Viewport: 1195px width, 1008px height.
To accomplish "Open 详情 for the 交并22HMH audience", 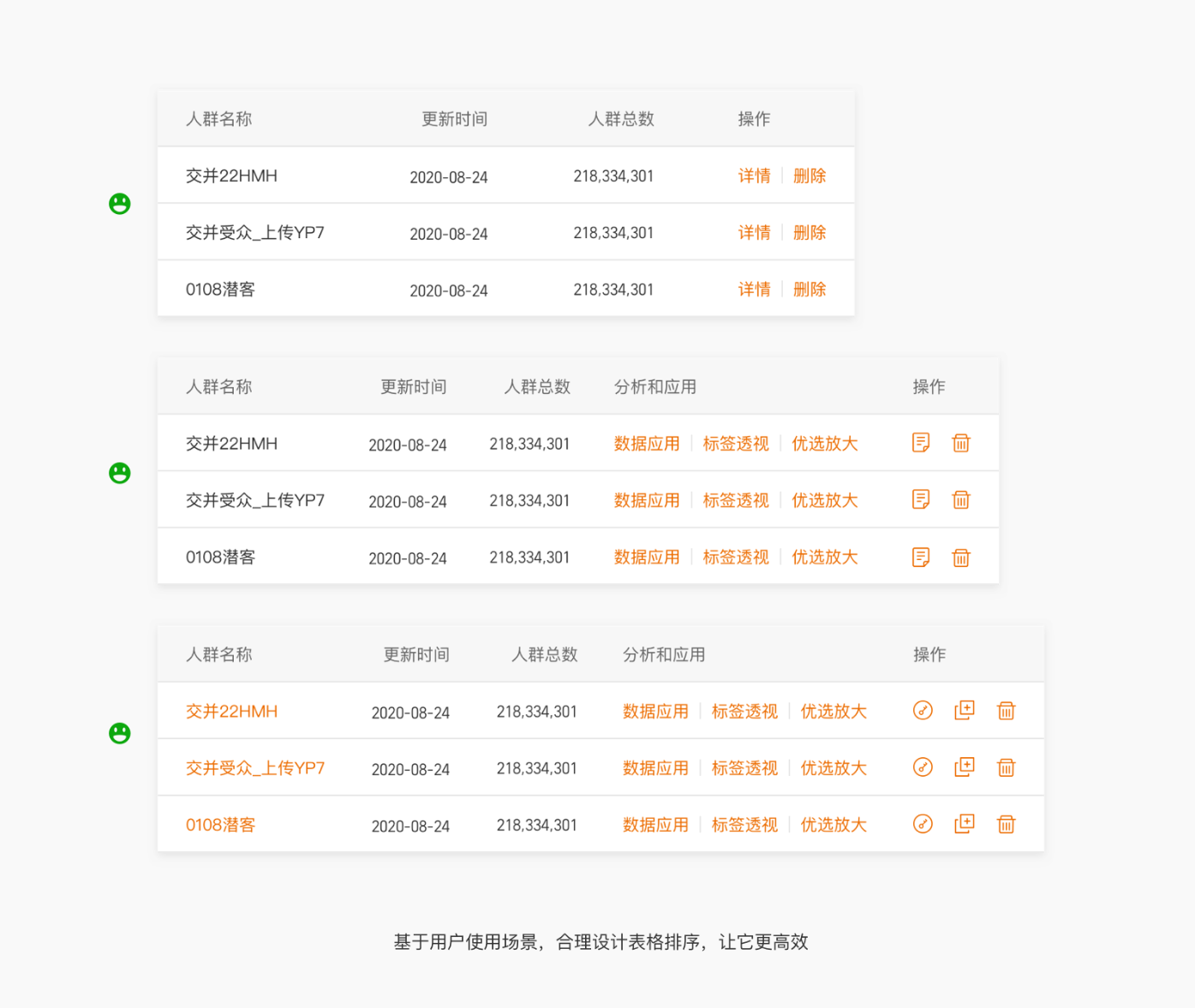I will tap(754, 176).
